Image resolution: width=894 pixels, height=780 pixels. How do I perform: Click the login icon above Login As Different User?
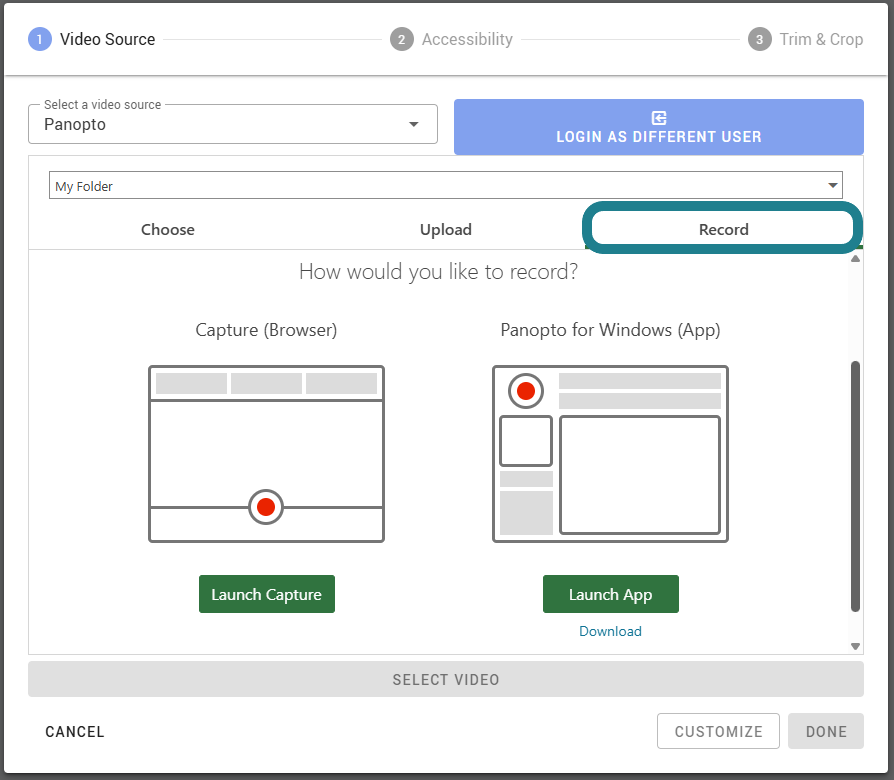659,117
